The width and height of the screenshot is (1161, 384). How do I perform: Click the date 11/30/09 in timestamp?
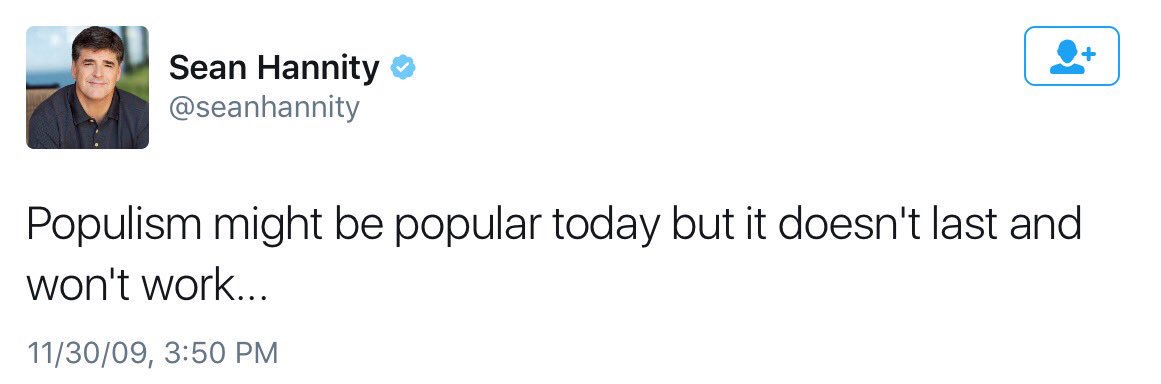click(x=88, y=352)
